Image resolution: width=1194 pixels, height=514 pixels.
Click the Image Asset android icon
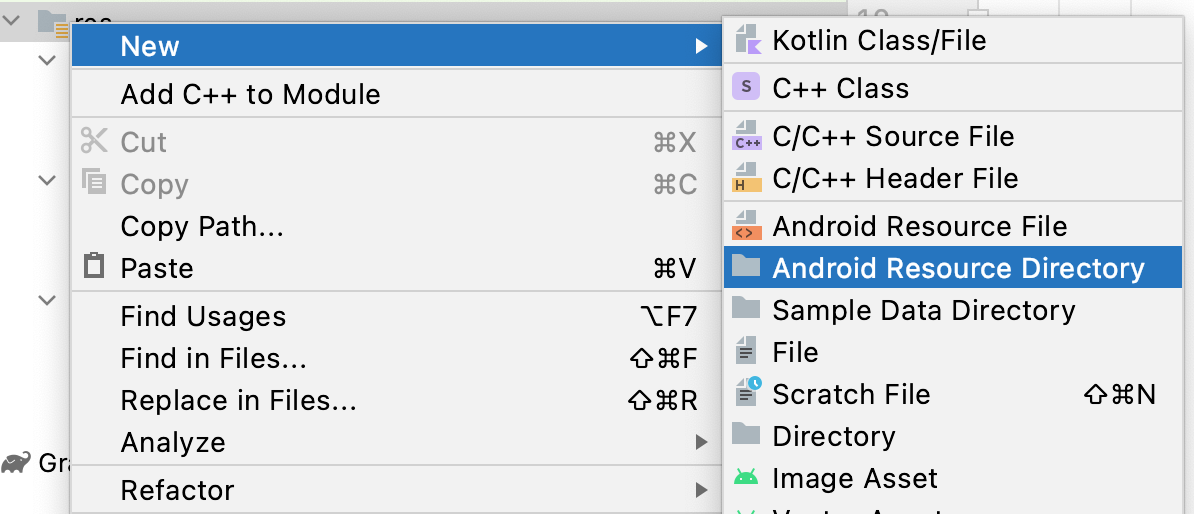747,479
